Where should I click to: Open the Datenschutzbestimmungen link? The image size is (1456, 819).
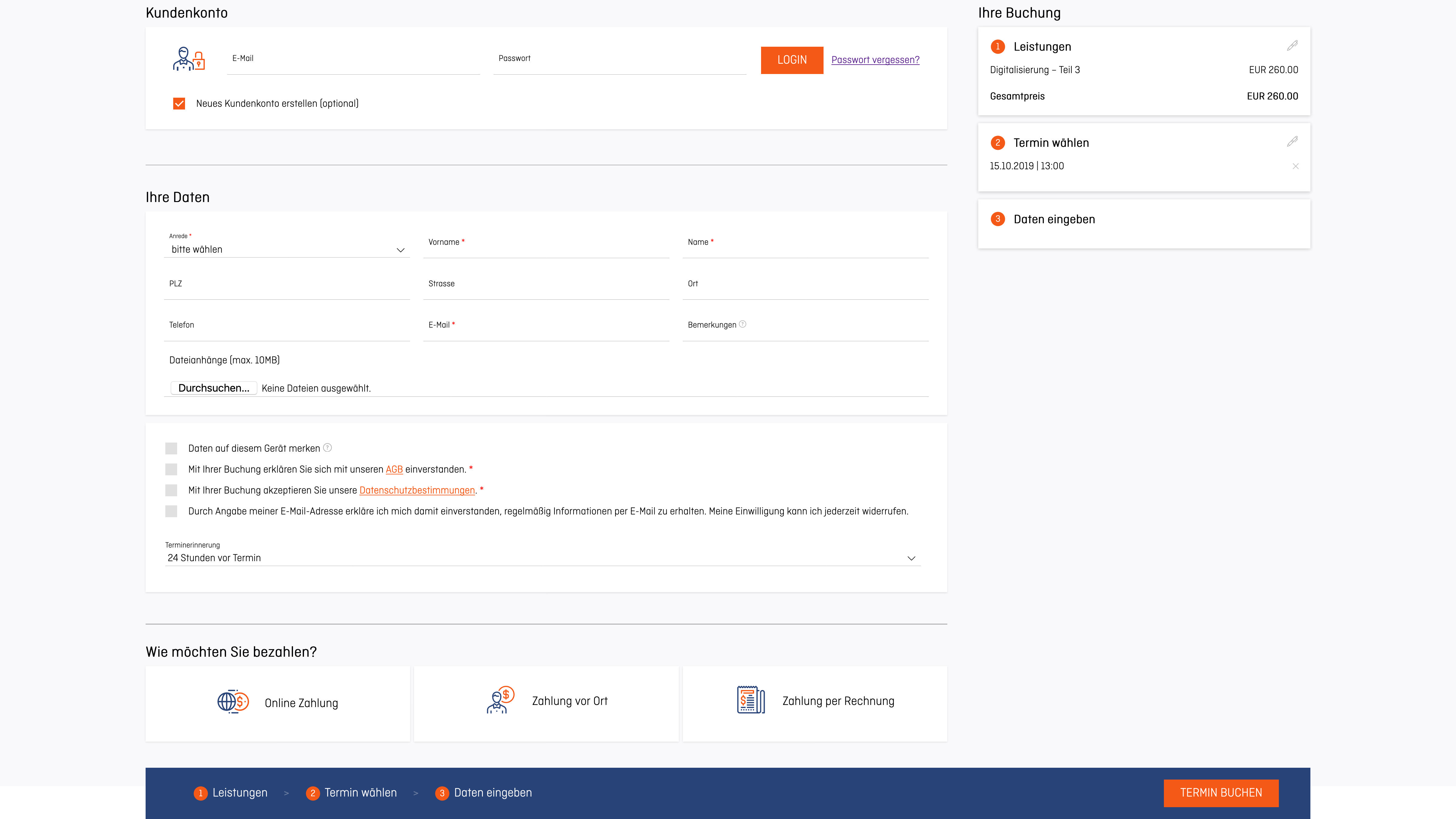point(417,490)
